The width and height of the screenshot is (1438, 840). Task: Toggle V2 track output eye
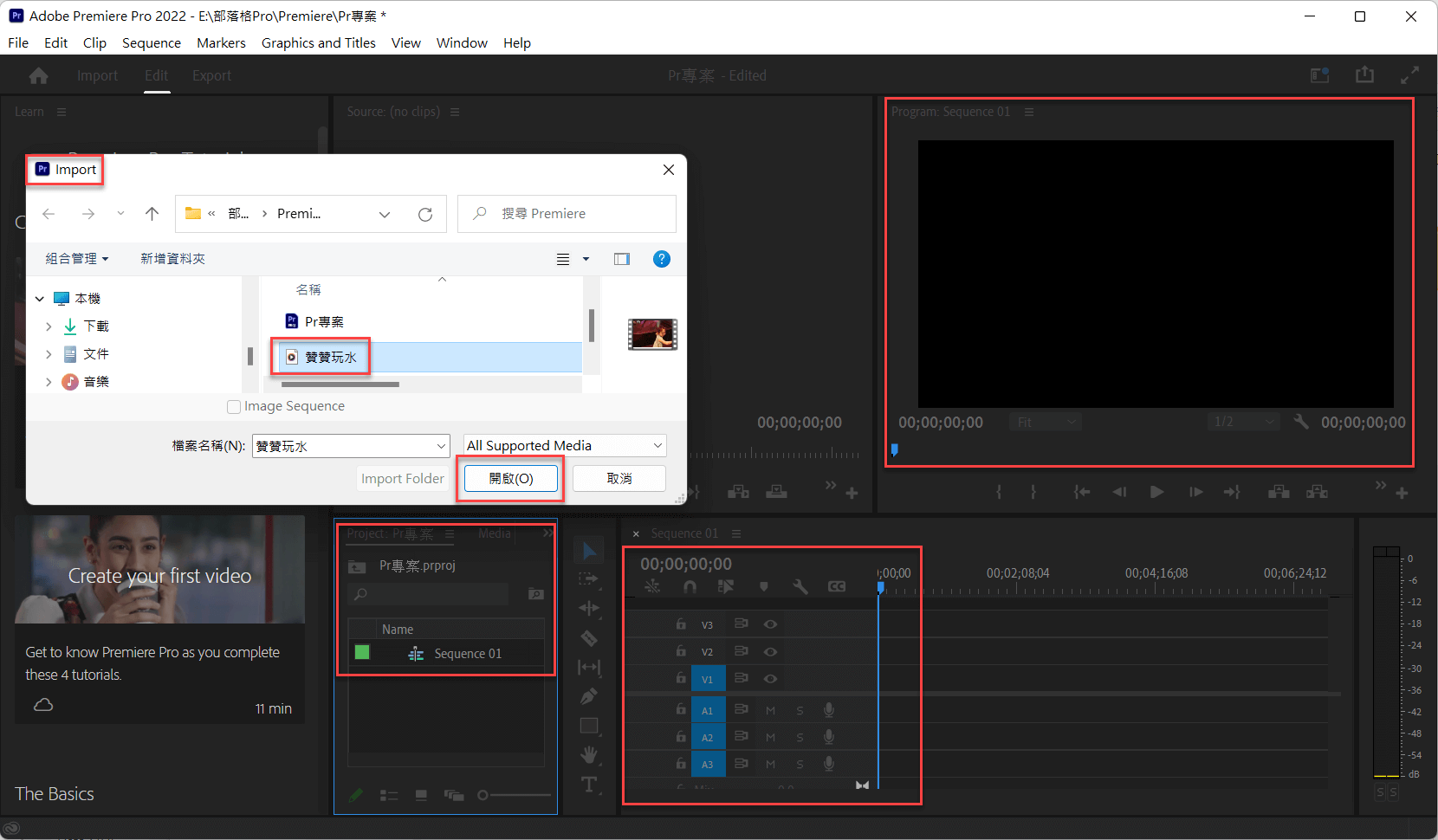pos(770,651)
